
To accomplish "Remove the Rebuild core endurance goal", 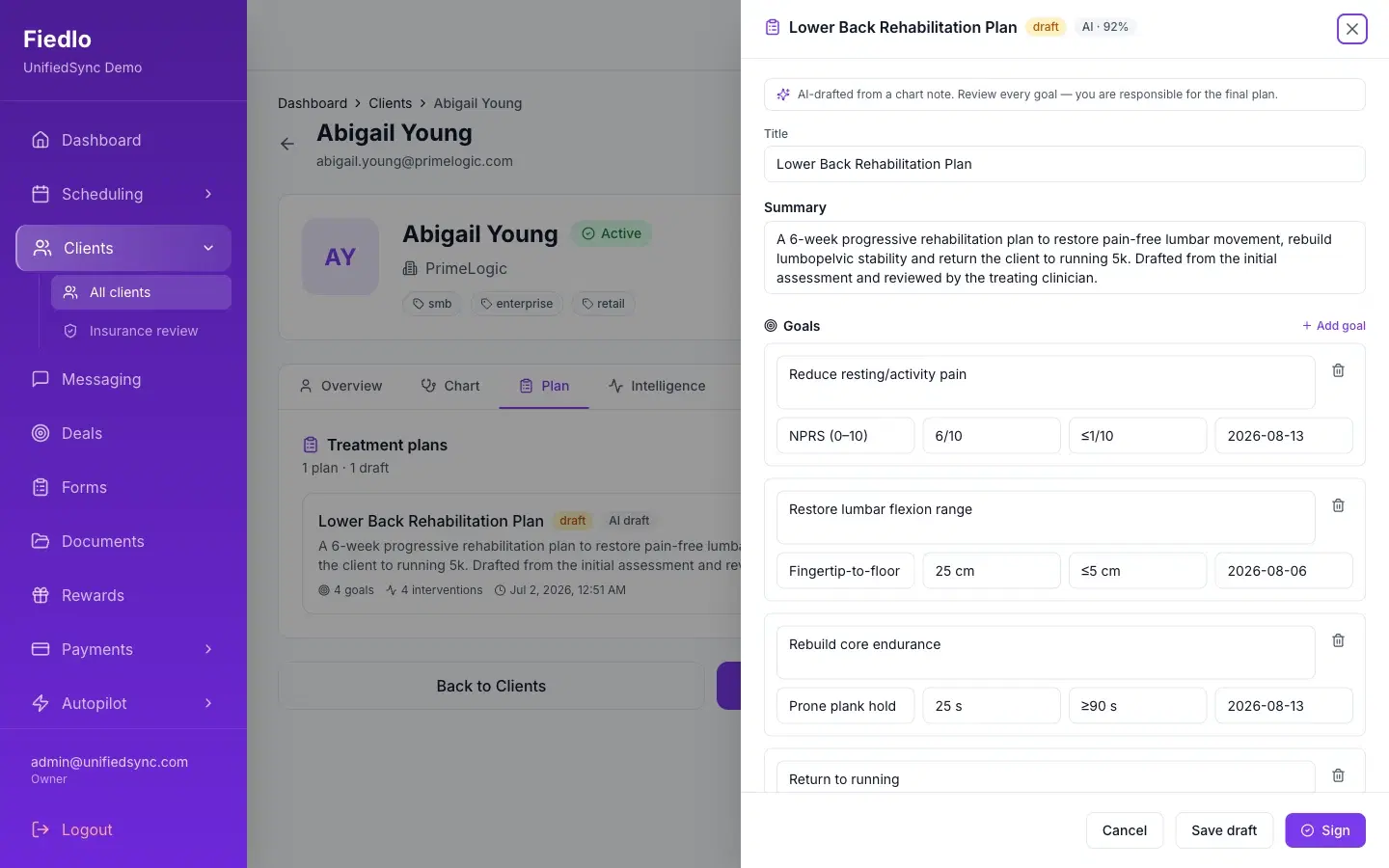I will point(1338,640).
